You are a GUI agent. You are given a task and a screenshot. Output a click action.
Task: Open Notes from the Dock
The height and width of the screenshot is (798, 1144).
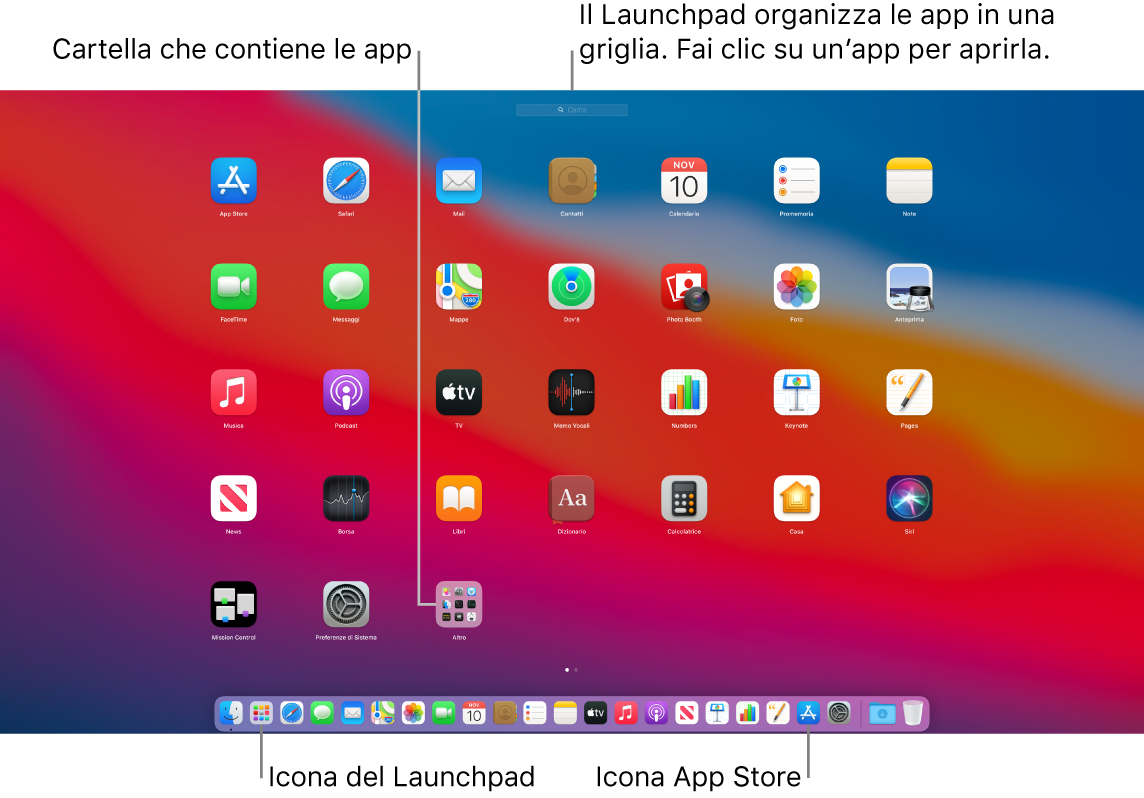click(565, 713)
